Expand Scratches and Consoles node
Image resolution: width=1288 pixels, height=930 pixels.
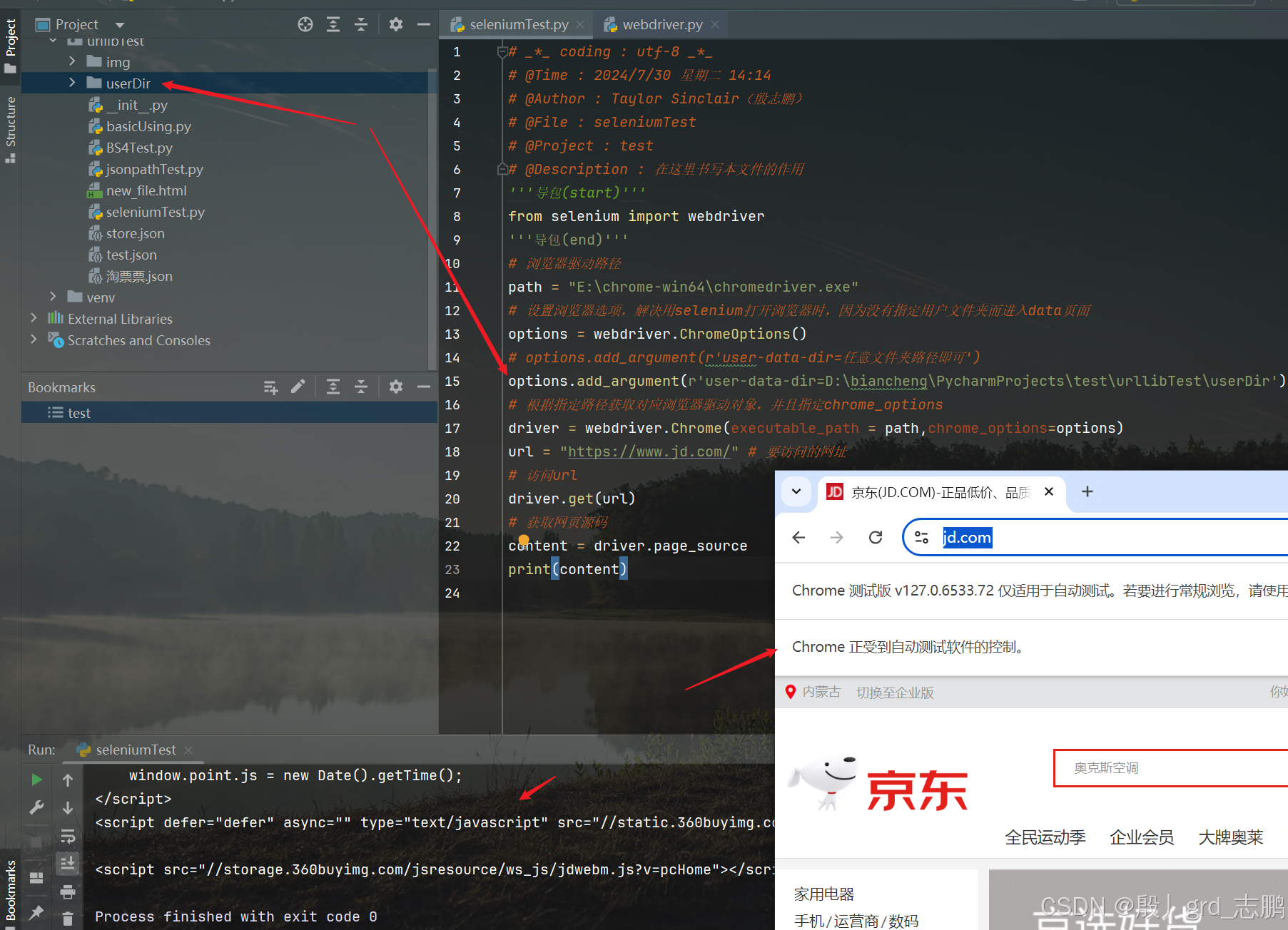(x=34, y=339)
